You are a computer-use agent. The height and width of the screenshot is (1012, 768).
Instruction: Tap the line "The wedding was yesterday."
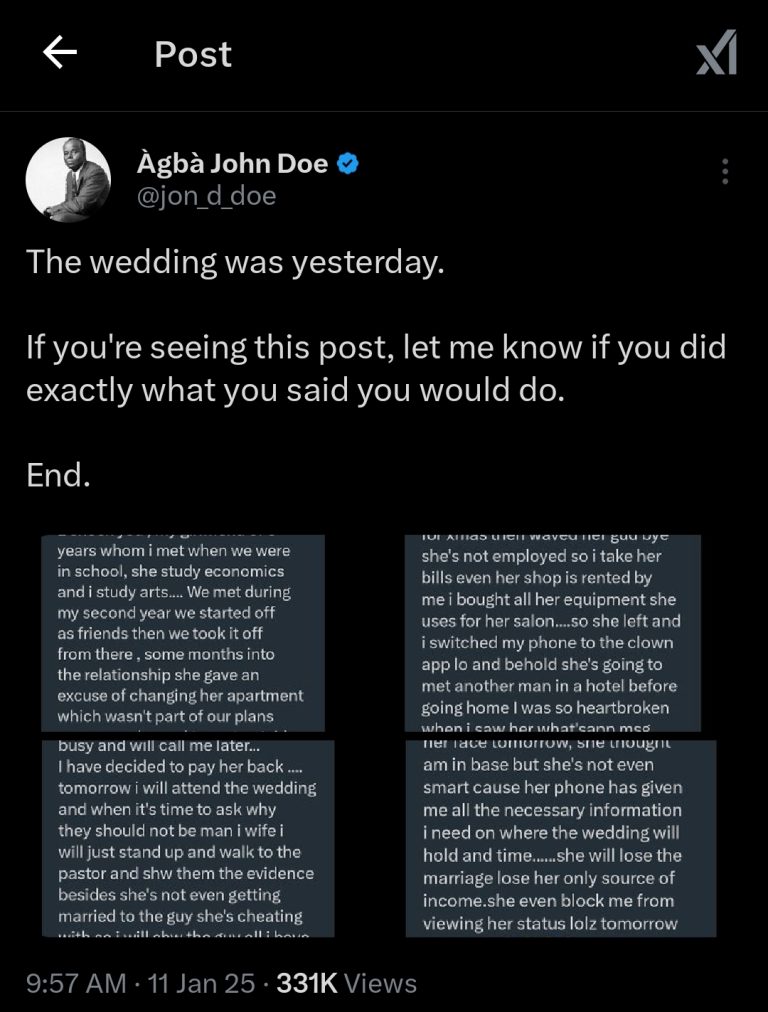234,262
